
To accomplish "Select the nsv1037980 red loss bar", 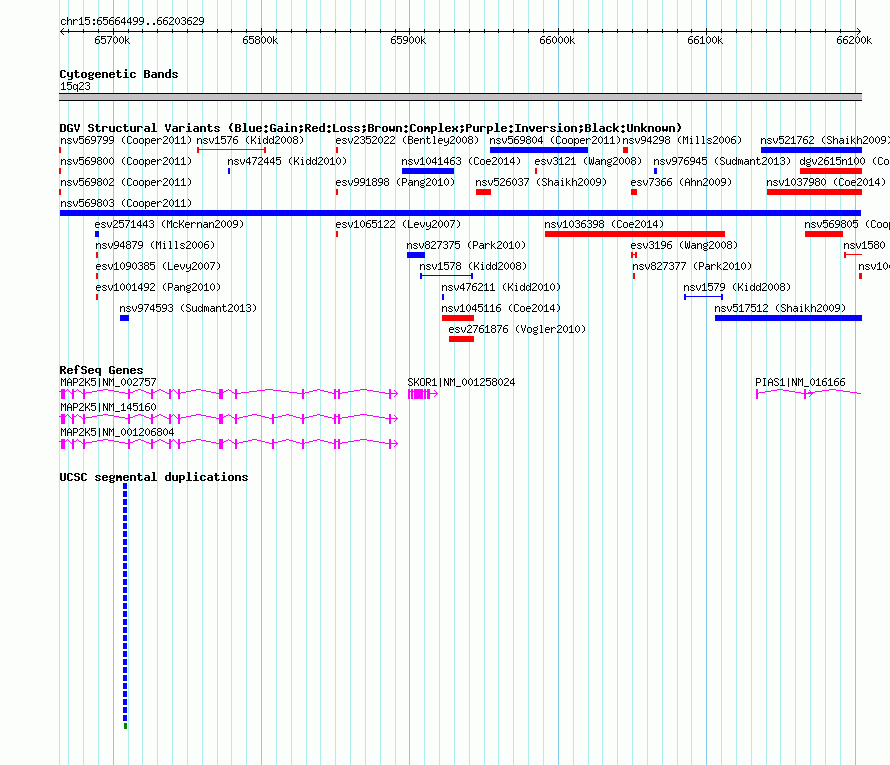I will click(815, 192).
